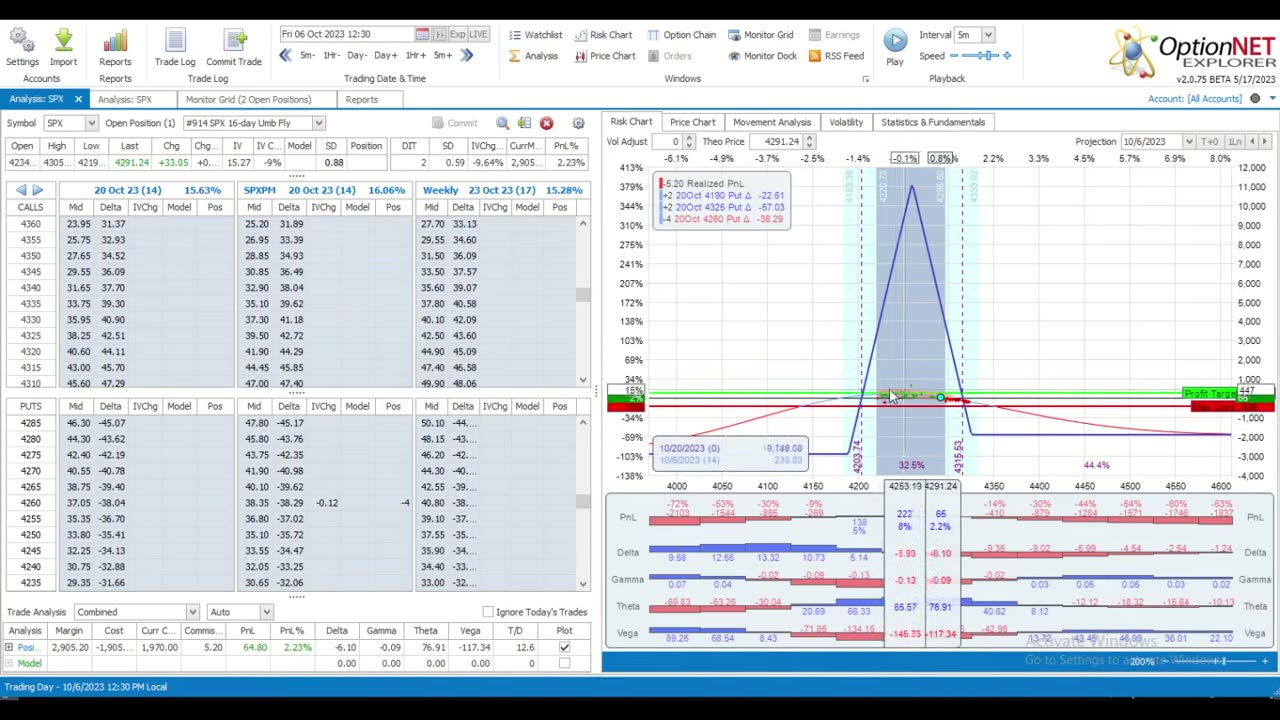Image resolution: width=1280 pixels, height=720 pixels.
Task: Open the Trade Log icon
Action: point(175,41)
